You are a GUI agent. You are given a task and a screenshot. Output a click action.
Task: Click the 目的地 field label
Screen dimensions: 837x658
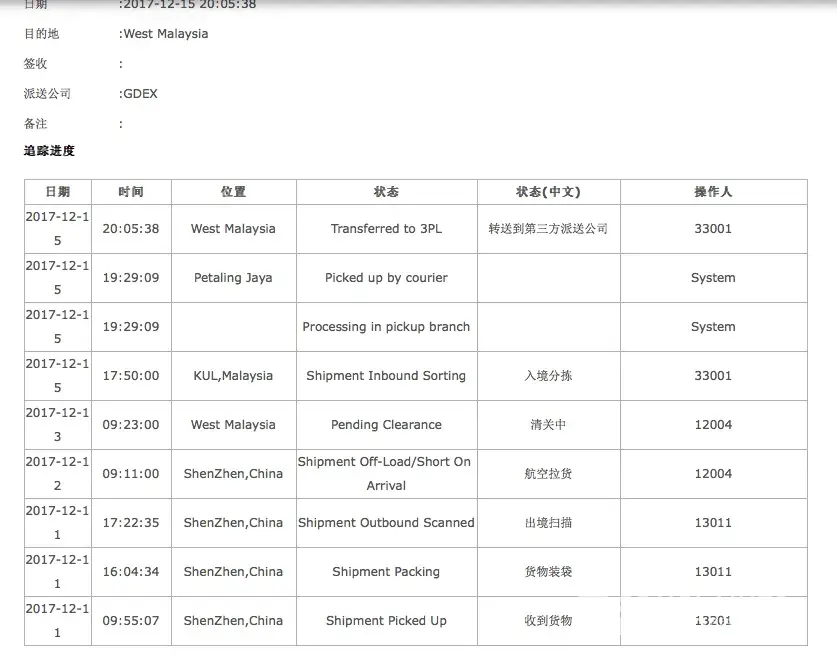41,34
